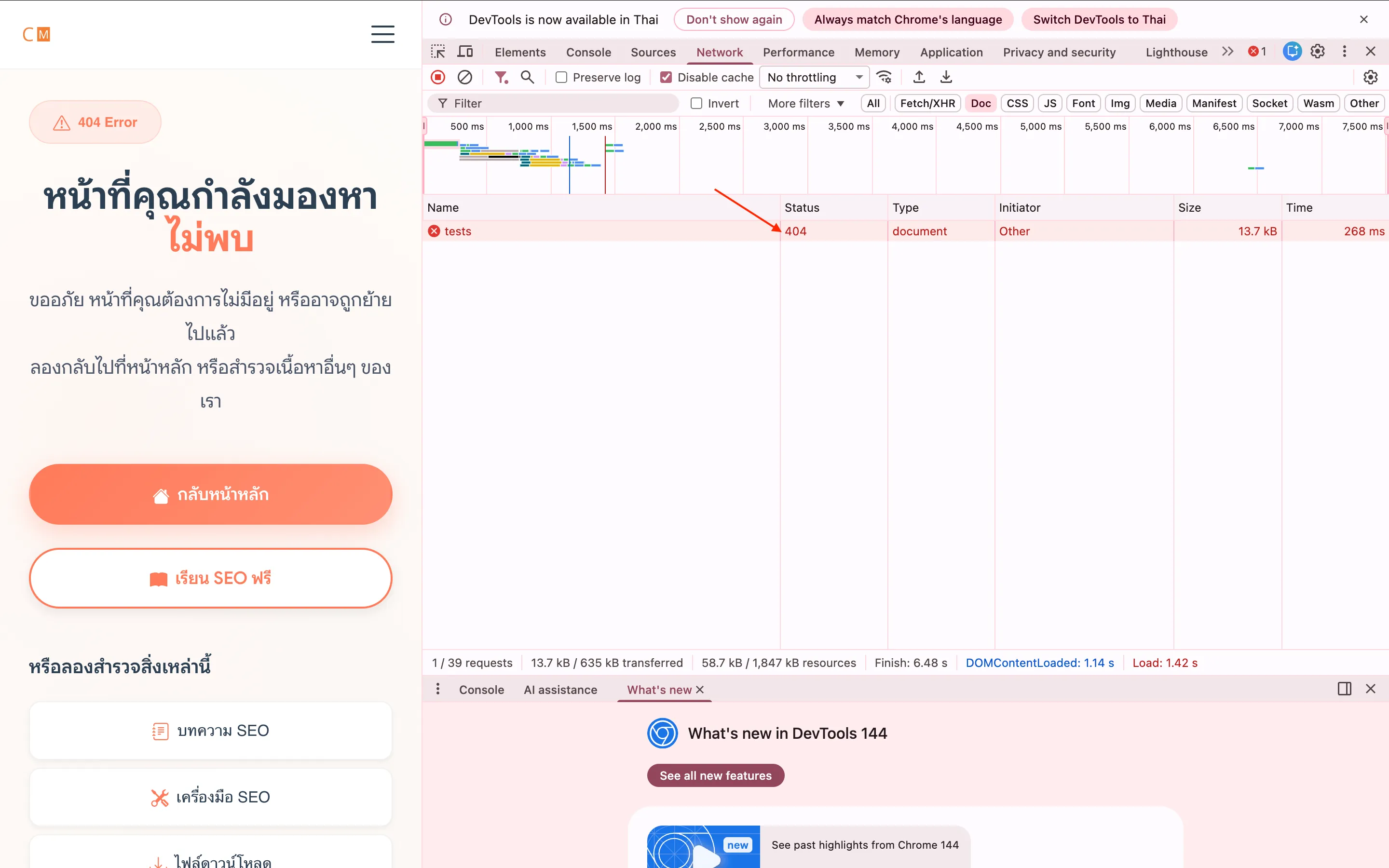1389x868 pixels.
Task: Expand More filters options
Action: point(804,103)
